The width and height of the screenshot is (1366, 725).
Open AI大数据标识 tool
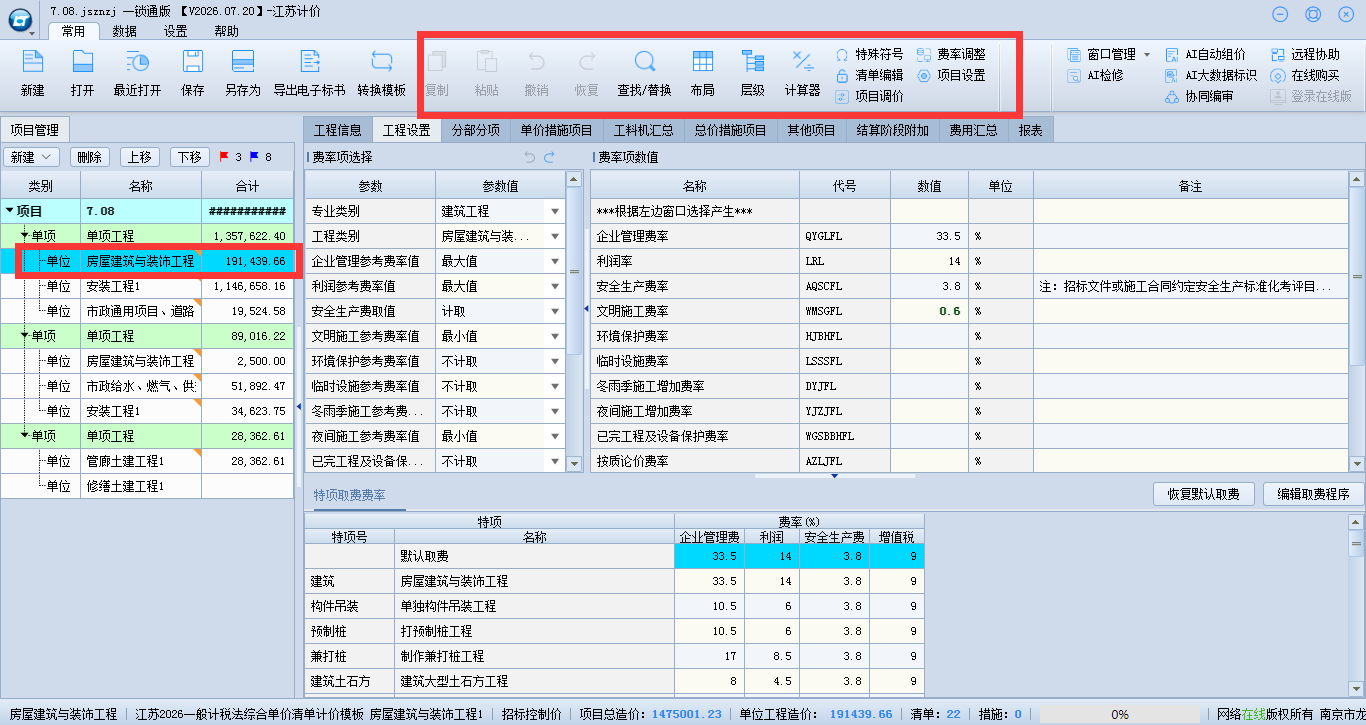[x=1212, y=75]
